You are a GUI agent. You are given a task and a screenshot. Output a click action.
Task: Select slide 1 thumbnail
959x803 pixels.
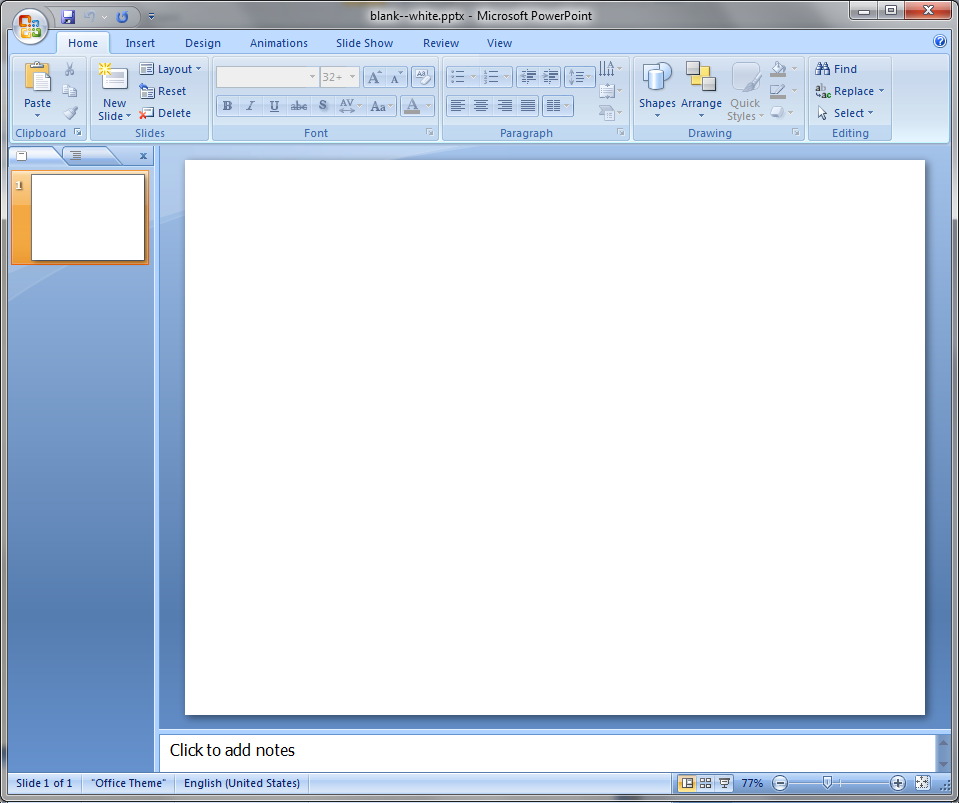pos(88,217)
